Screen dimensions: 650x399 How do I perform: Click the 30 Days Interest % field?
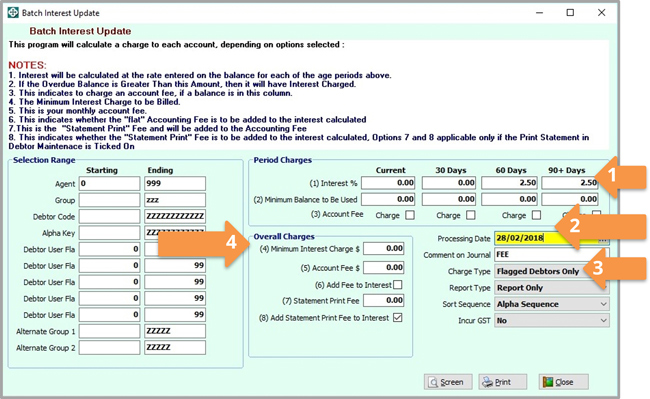[x=449, y=183]
